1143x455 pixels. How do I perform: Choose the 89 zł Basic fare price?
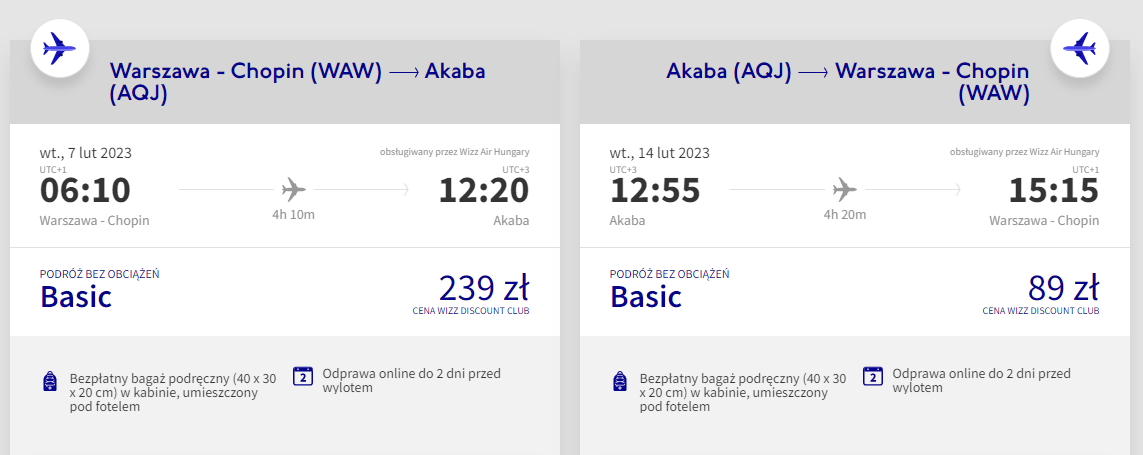tap(1064, 289)
